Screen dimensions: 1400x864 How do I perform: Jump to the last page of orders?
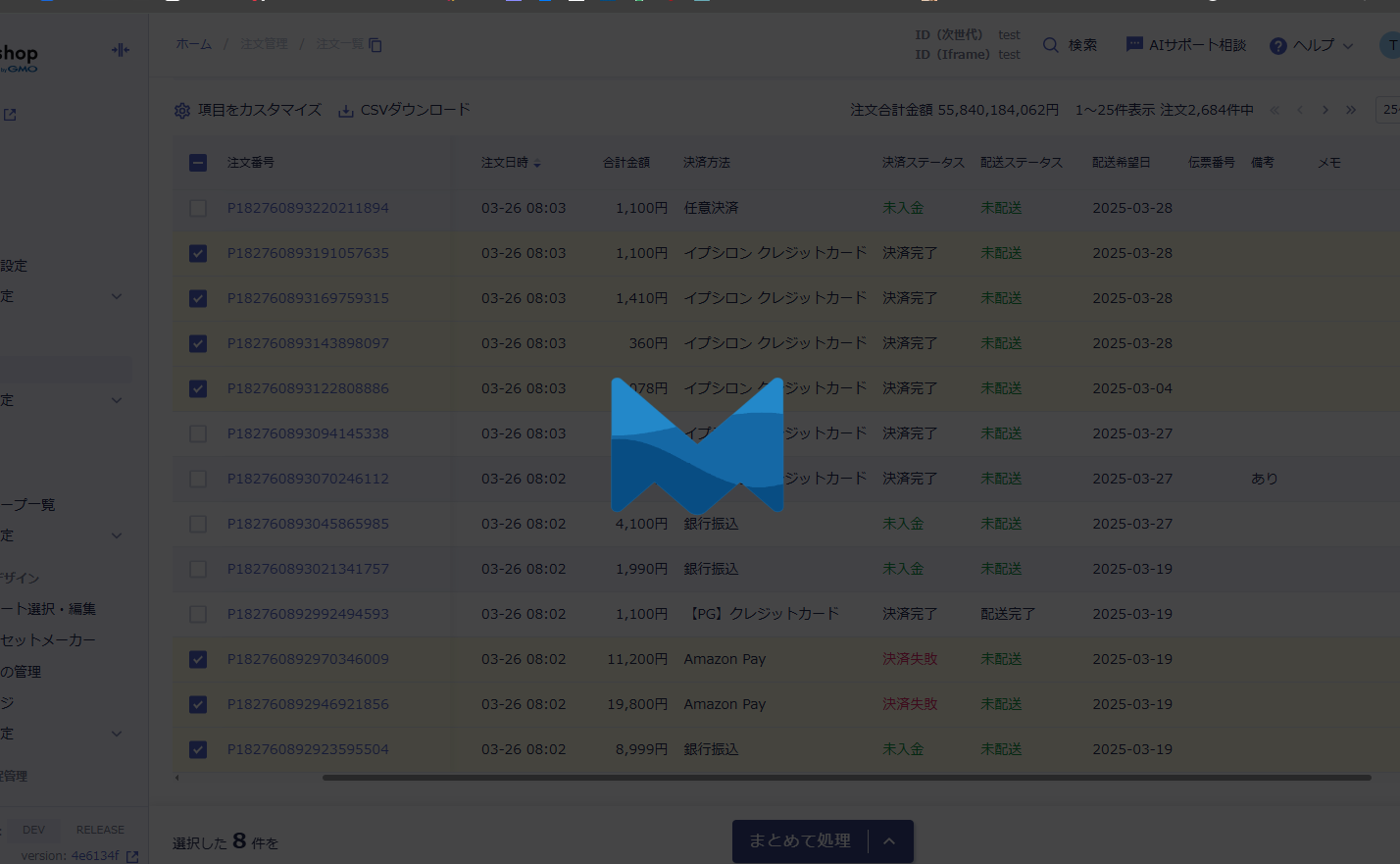click(x=1351, y=110)
